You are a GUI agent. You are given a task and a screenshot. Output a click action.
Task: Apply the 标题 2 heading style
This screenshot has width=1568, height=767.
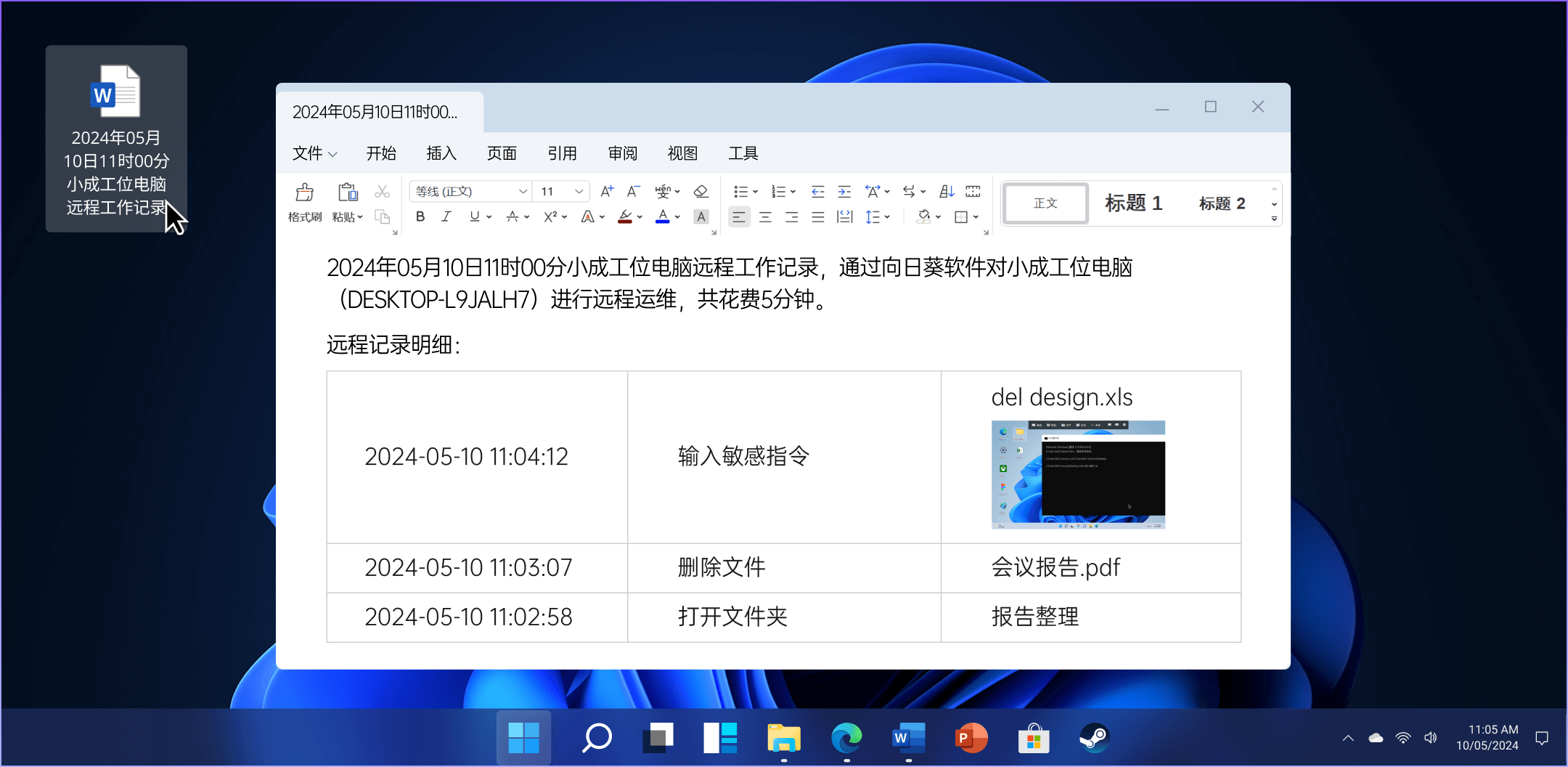pyautogui.click(x=1222, y=203)
